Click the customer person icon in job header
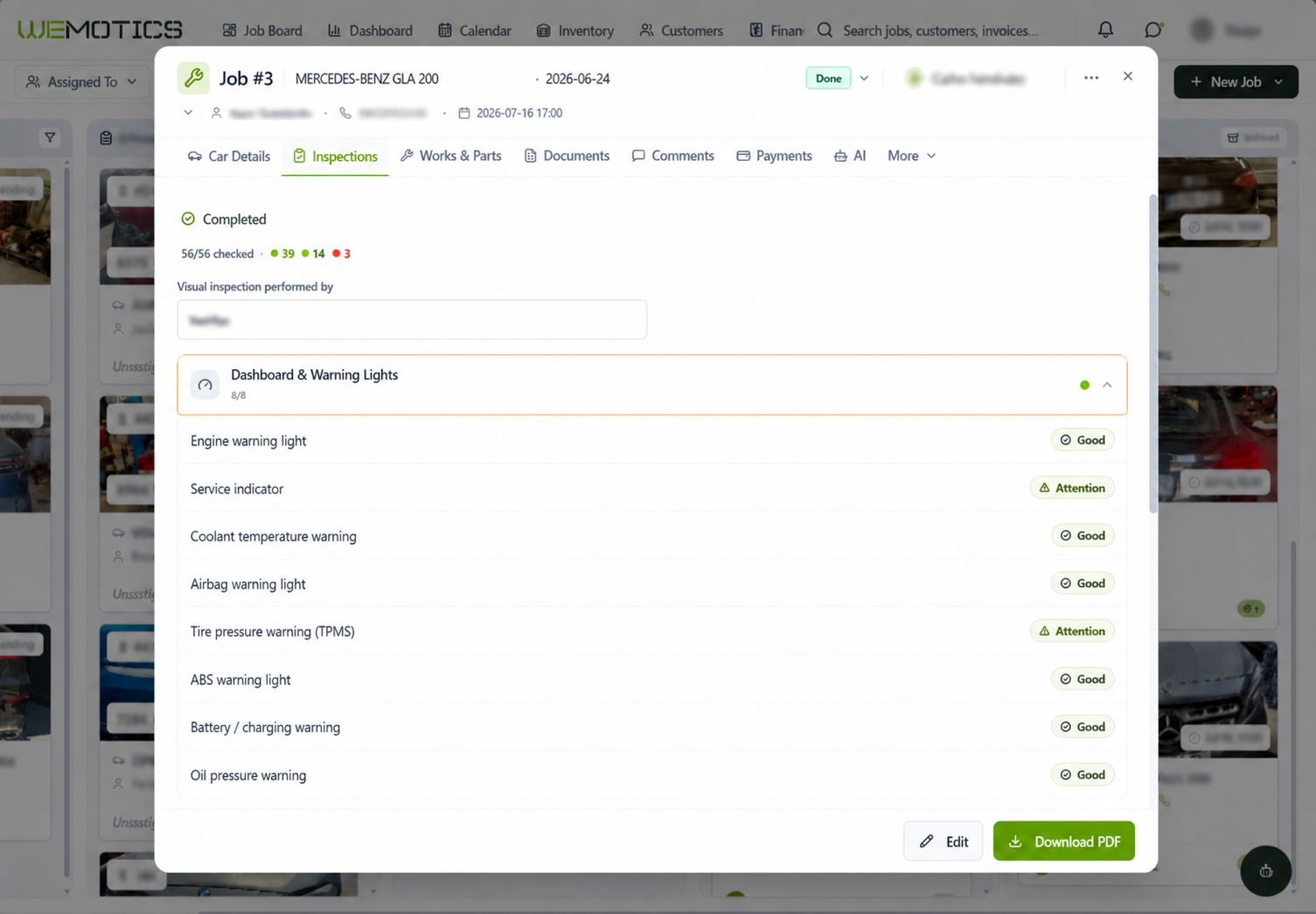Image resolution: width=1316 pixels, height=914 pixels. (x=216, y=113)
